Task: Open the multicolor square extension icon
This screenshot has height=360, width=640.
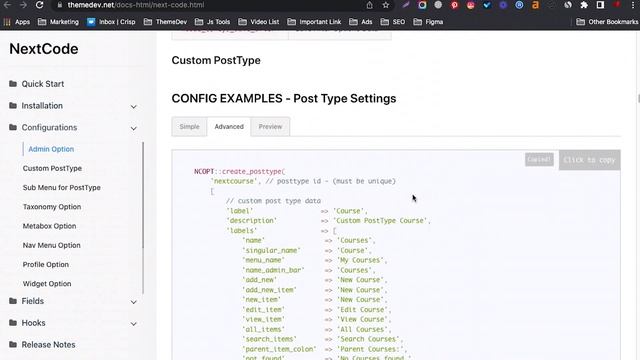Action: [x=422, y=5]
